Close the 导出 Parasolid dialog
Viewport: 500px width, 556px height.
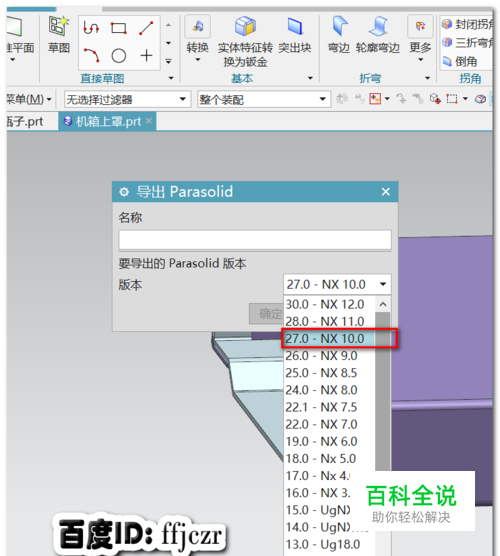[386, 192]
